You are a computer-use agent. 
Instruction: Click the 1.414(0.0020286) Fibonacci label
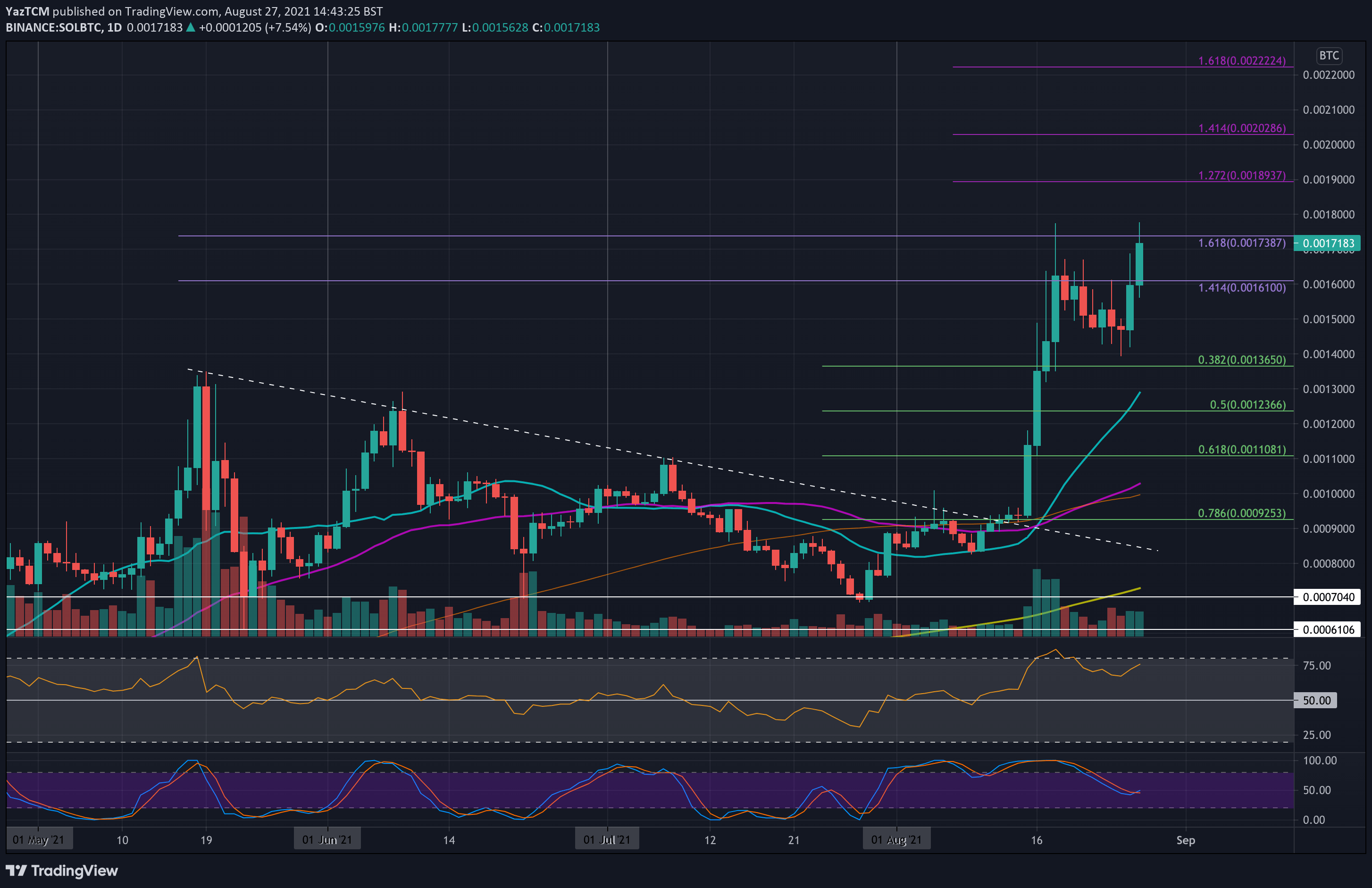coord(1242,128)
